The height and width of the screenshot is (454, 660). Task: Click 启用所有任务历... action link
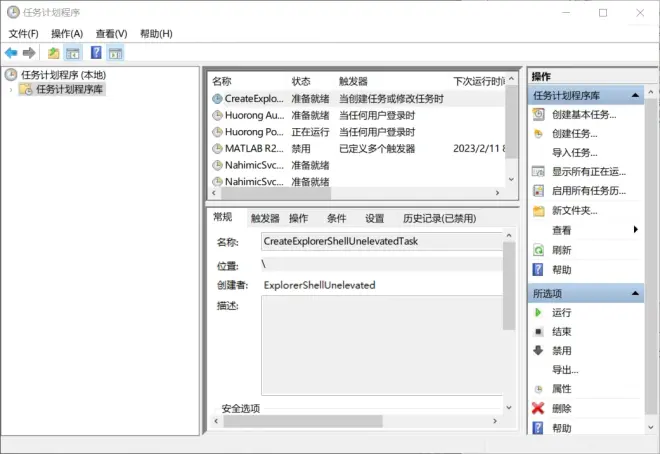pyautogui.click(x=589, y=191)
